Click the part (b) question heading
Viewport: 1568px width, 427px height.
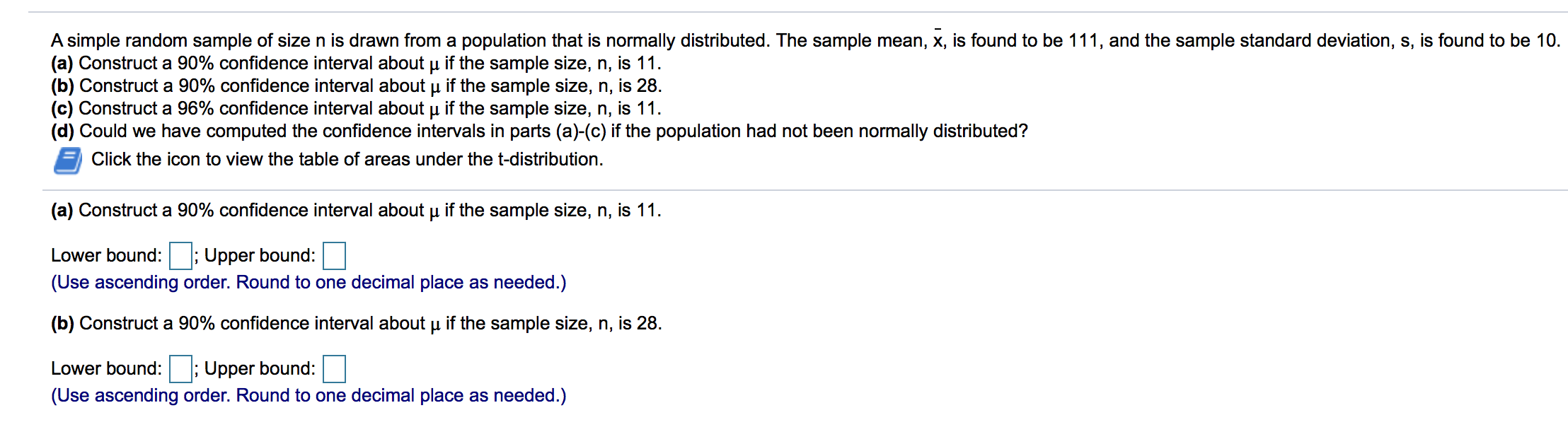(x=354, y=323)
